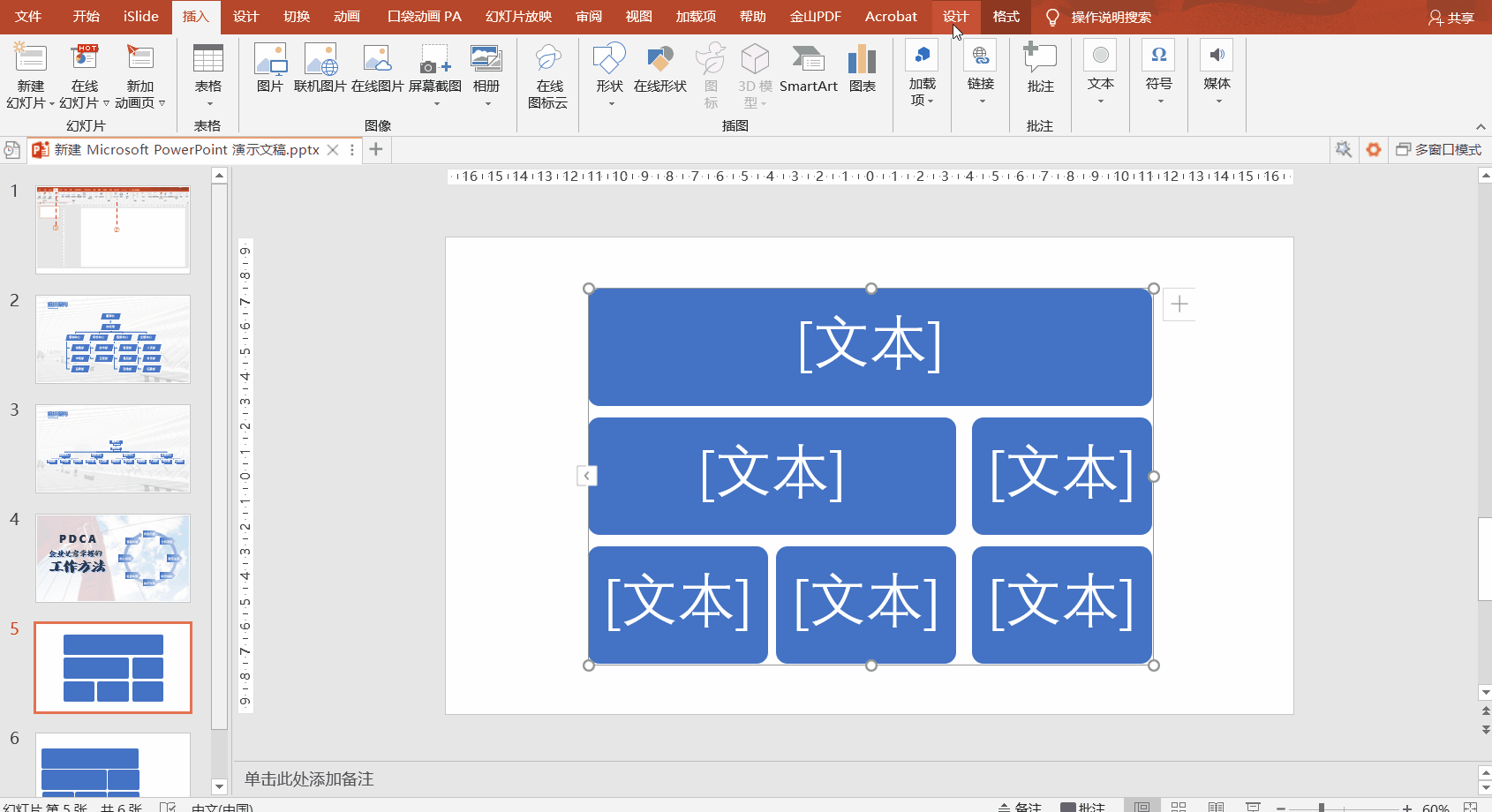
Task: Insert a picture with 图片 icon
Action: click(x=270, y=58)
